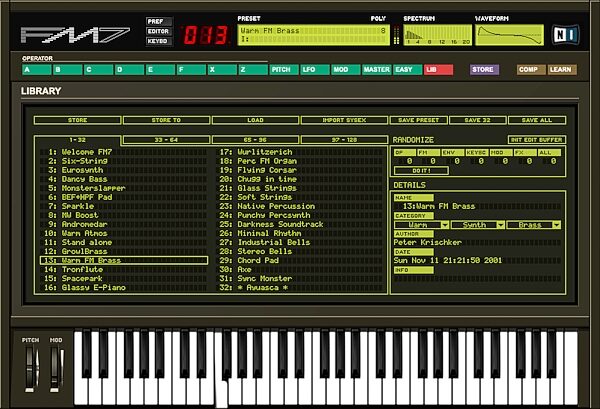Click the STORE TO button
Screen dimensions: 600x409
pyautogui.click(x=166, y=120)
